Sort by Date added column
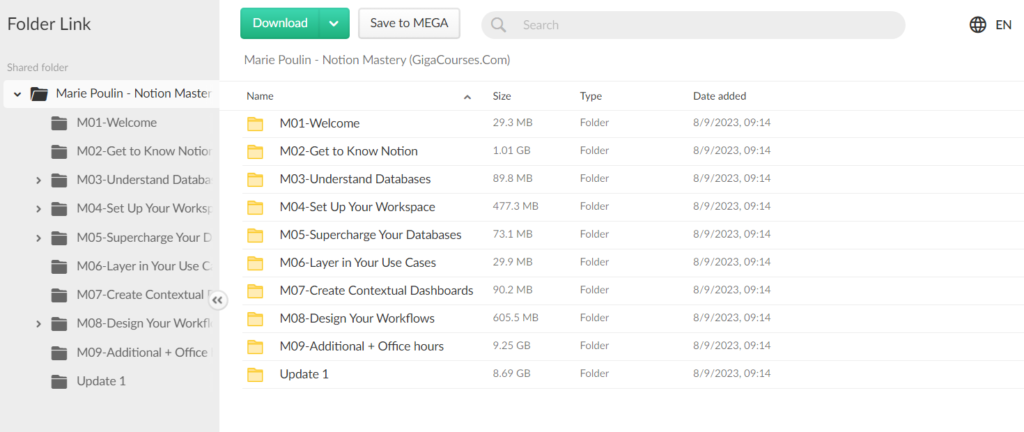This screenshot has height=432, width=1024. click(719, 97)
